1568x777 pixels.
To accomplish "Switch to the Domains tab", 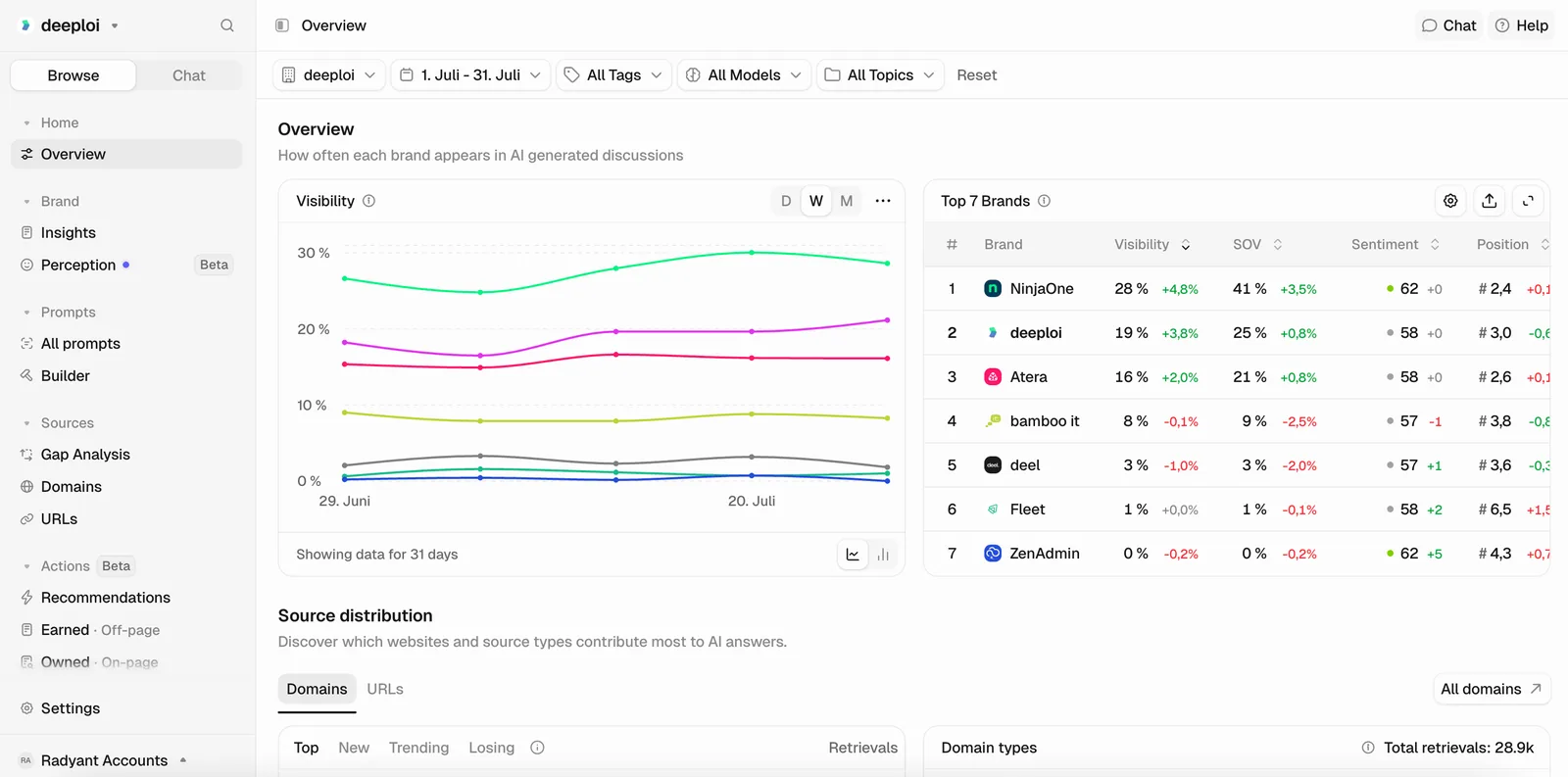I will (317, 690).
